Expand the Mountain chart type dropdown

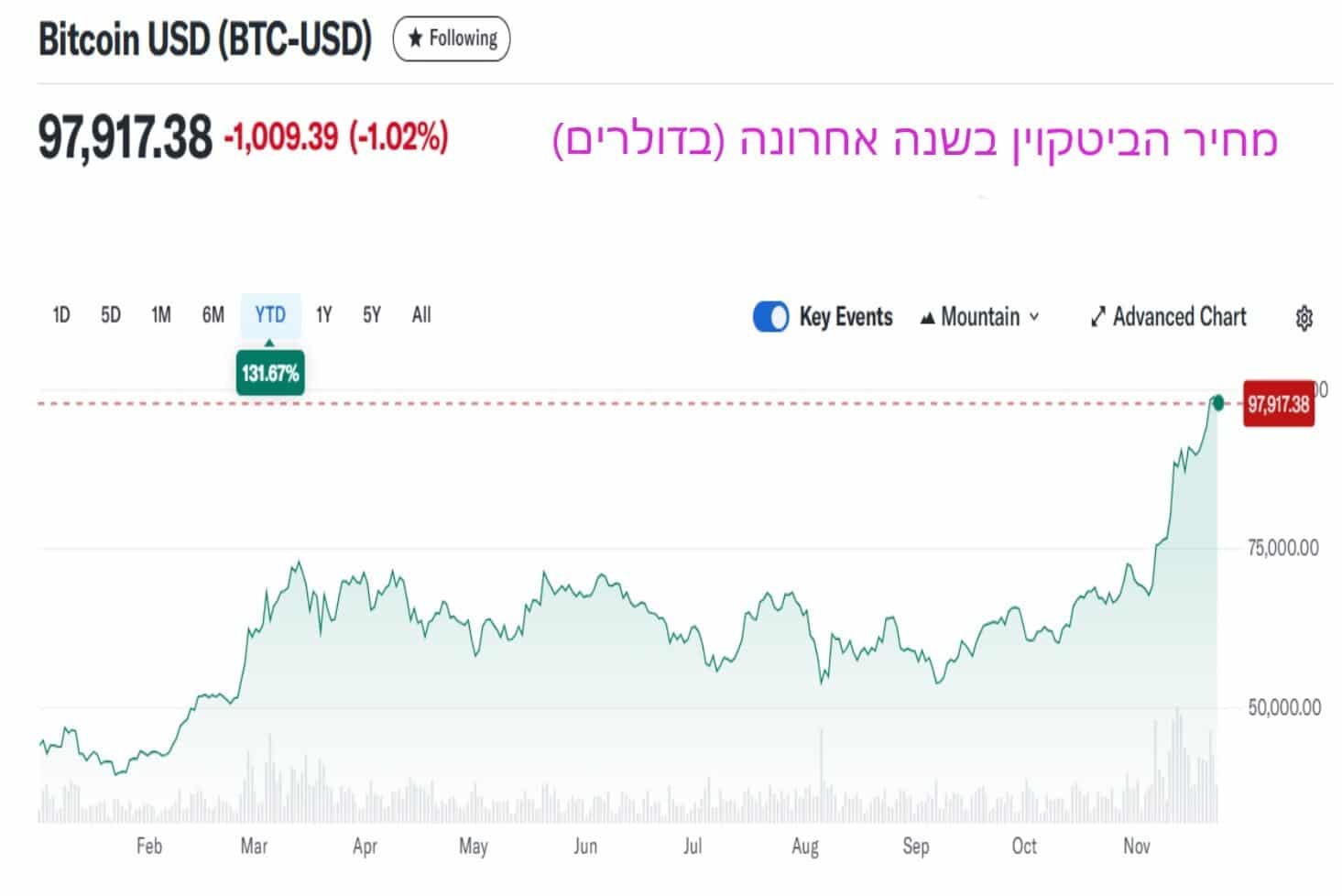(1034, 317)
